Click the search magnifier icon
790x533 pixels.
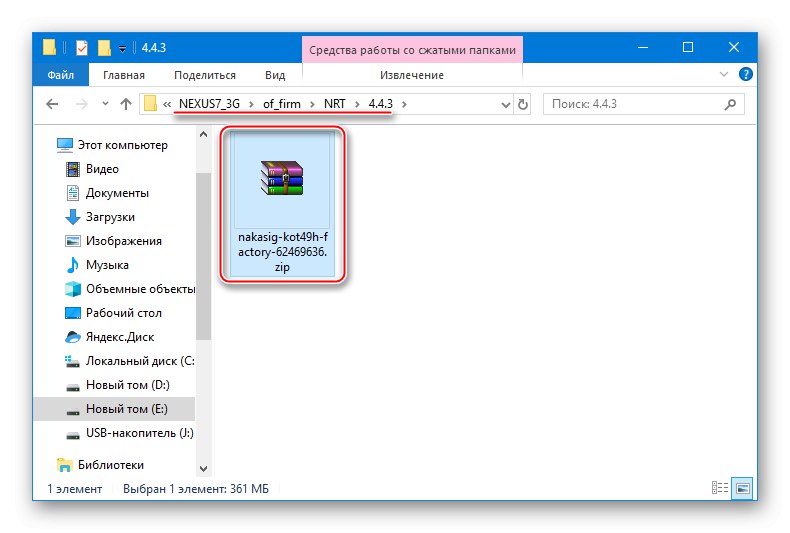point(730,104)
